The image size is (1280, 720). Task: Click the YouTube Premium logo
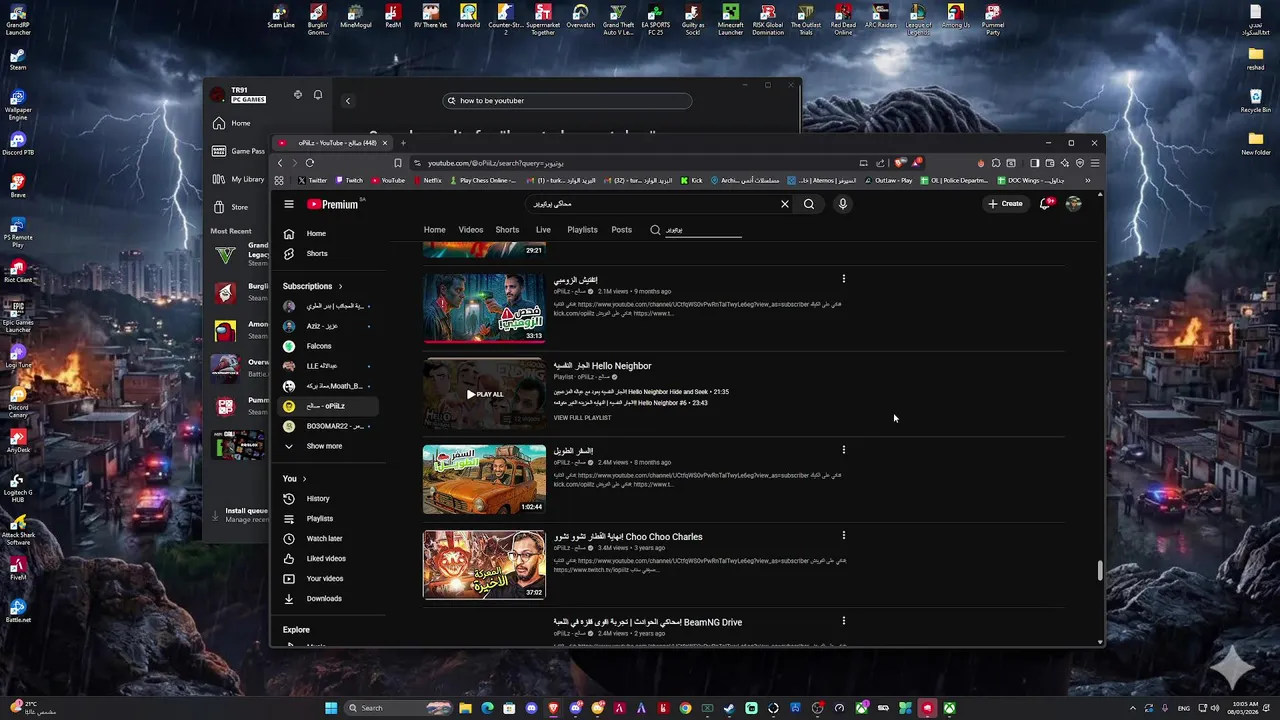pyautogui.click(x=332, y=204)
